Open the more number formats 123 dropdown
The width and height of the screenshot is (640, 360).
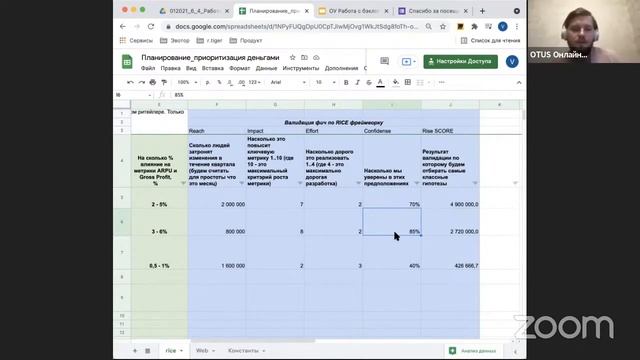pos(254,82)
